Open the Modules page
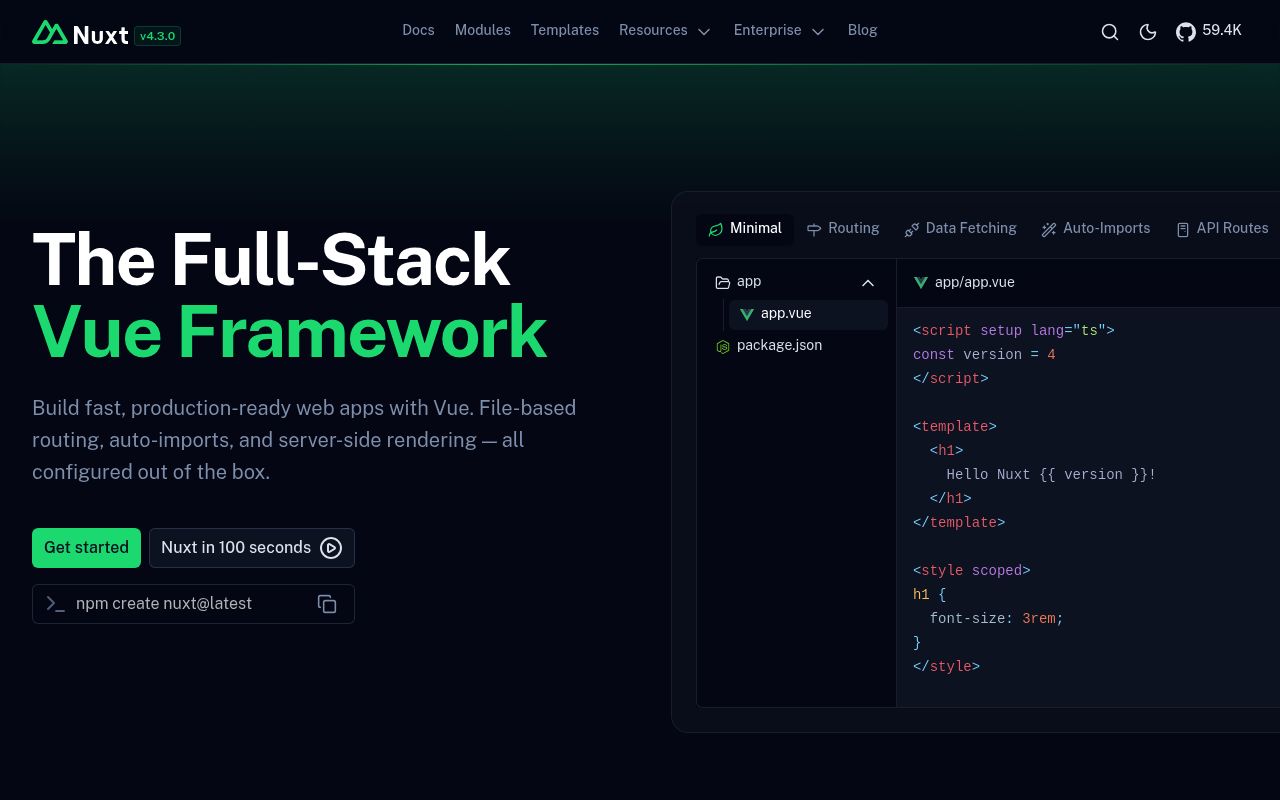 pos(482,31)
